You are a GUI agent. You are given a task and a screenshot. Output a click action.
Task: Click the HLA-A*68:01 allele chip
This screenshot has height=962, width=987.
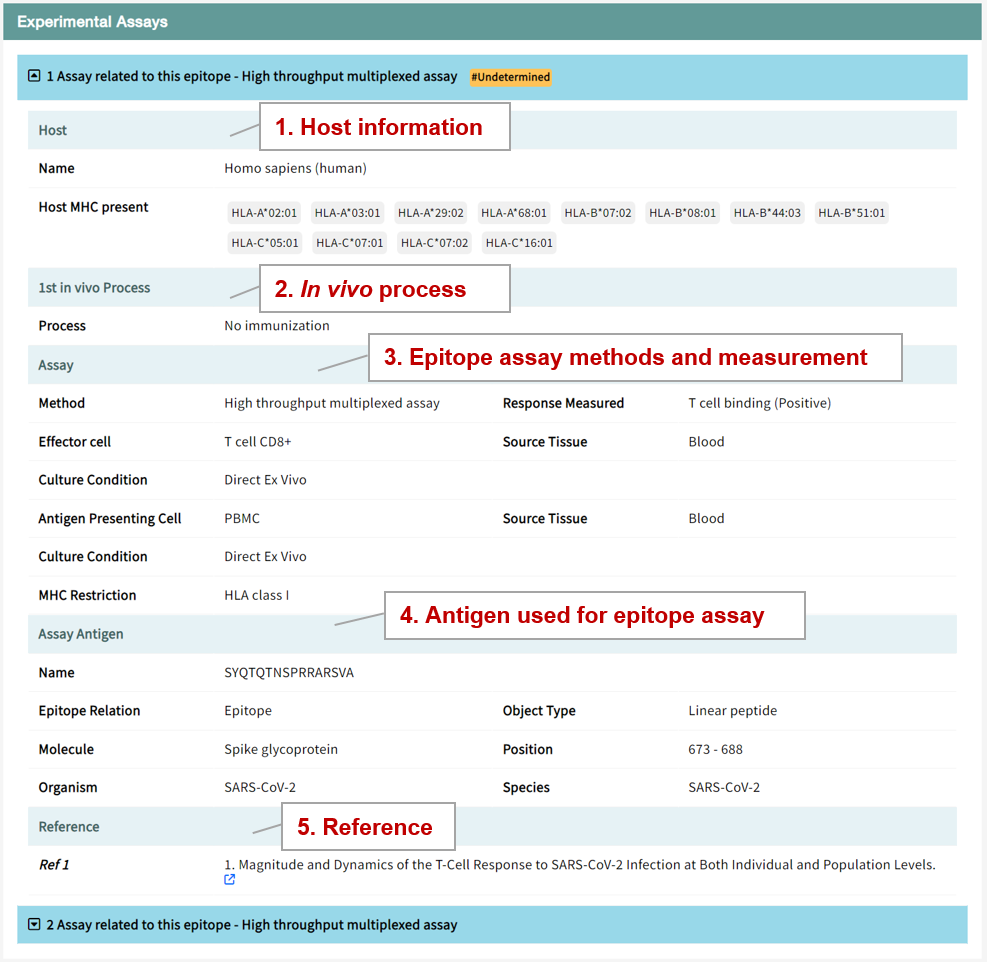tap(514, 213)
